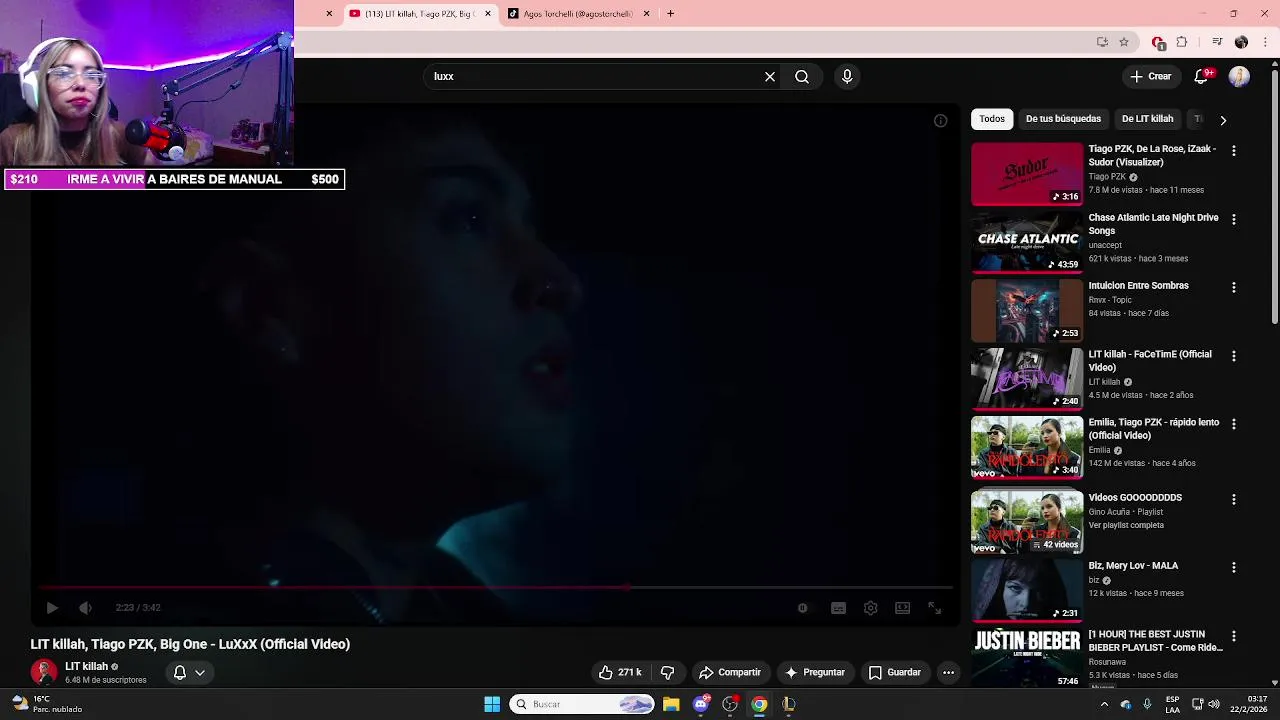This screenshot has height=720, width=1280.
Task: Start voice search with the microphone
Action: coord(847,76)
